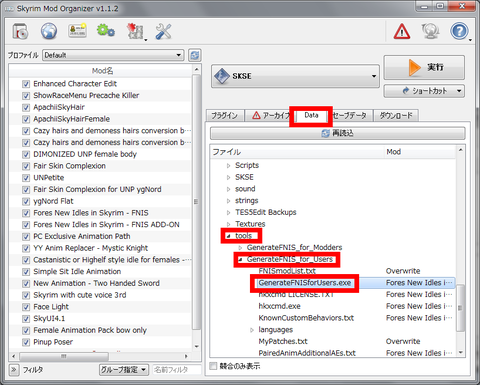
Task: Click the Reload button
Action: (337, 133)
